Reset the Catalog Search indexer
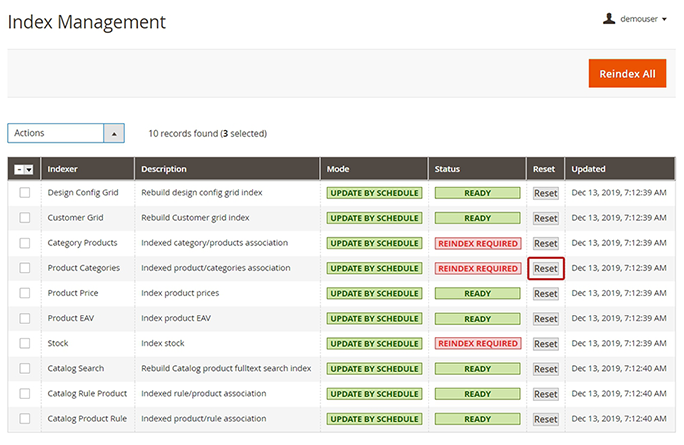Viewport: 684px width, 445px height. tap(545, 369)
